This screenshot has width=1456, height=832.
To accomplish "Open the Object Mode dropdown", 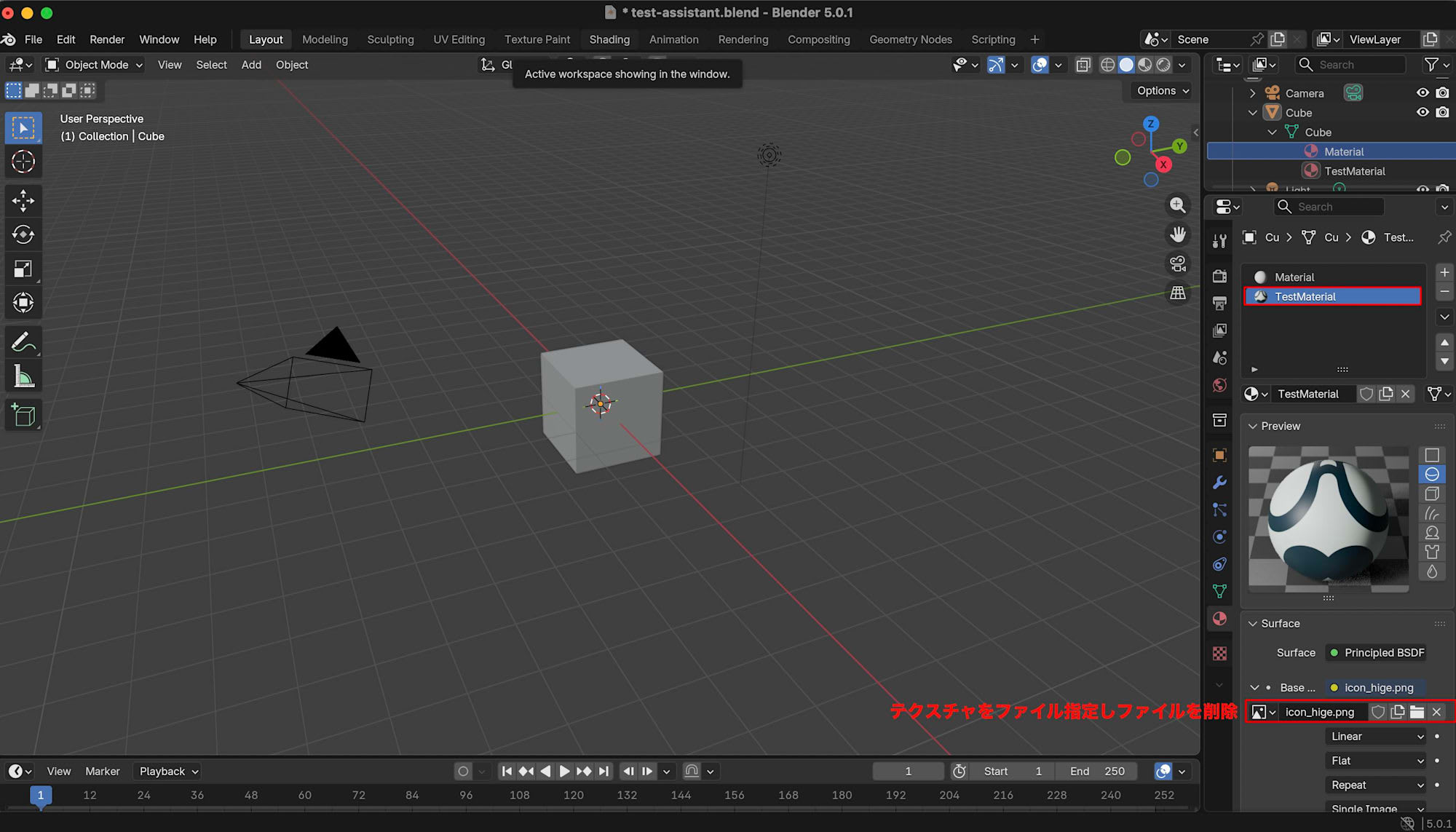I will (92, 65).
